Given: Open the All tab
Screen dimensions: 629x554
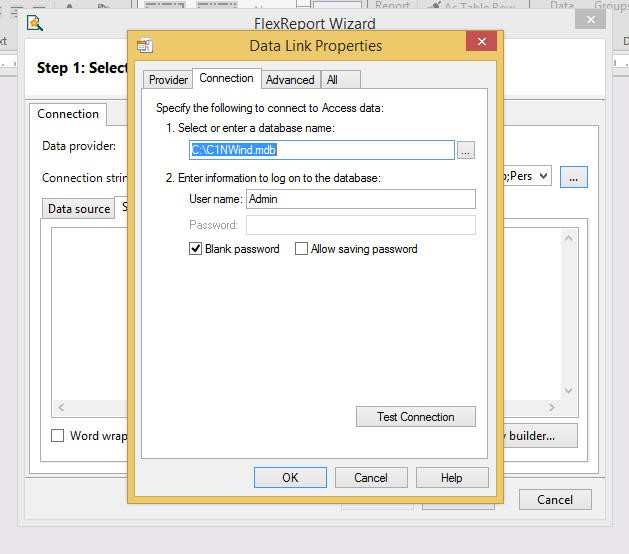Looking at the screenshot, I should tap(341, 79).
